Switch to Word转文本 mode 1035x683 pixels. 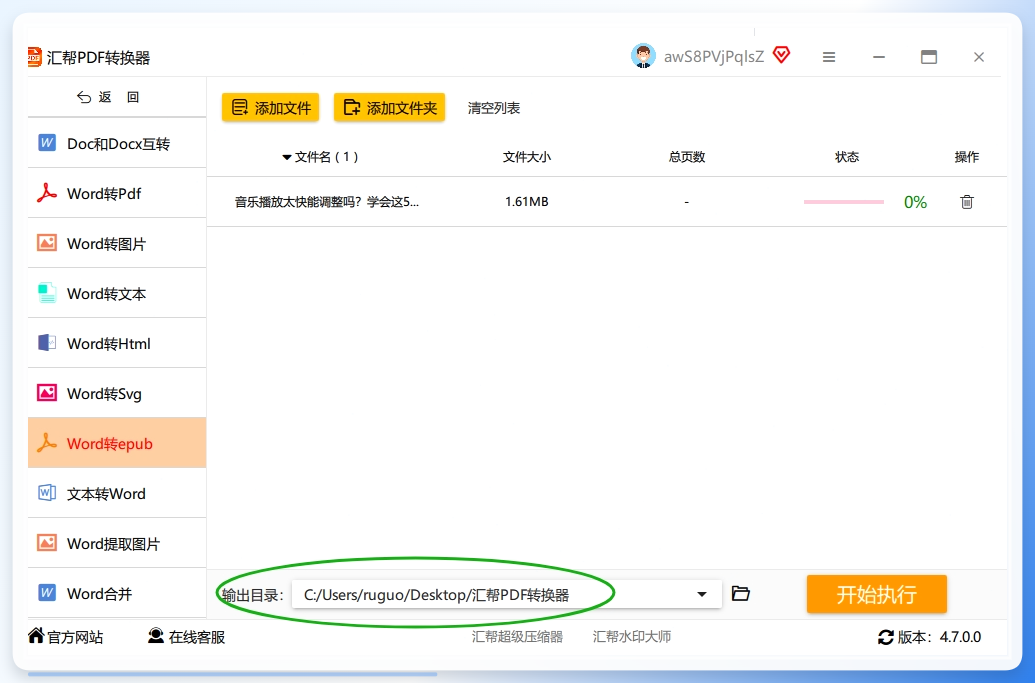pos(117,294)
